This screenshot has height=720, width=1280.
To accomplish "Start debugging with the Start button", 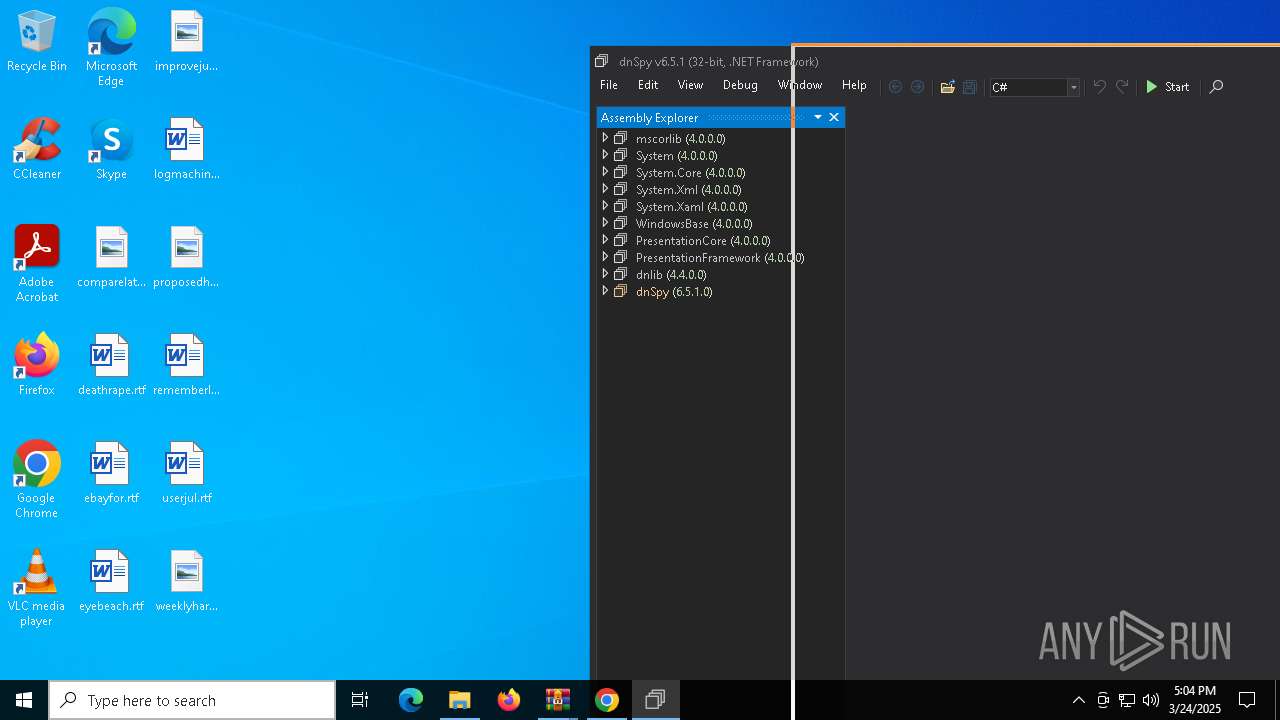I will 1167,87.
